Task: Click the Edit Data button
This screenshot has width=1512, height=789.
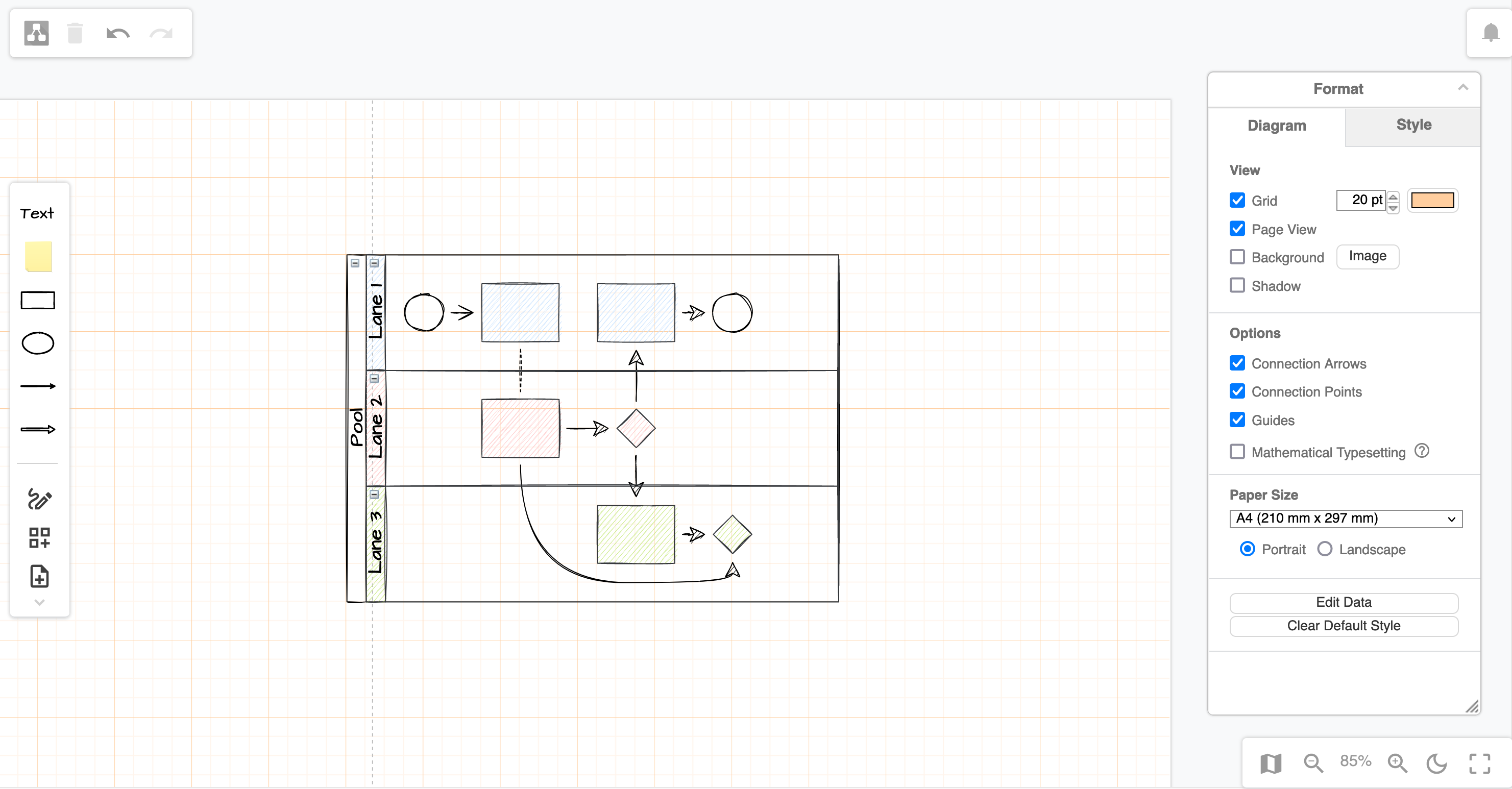Action: pos(1343,601)
